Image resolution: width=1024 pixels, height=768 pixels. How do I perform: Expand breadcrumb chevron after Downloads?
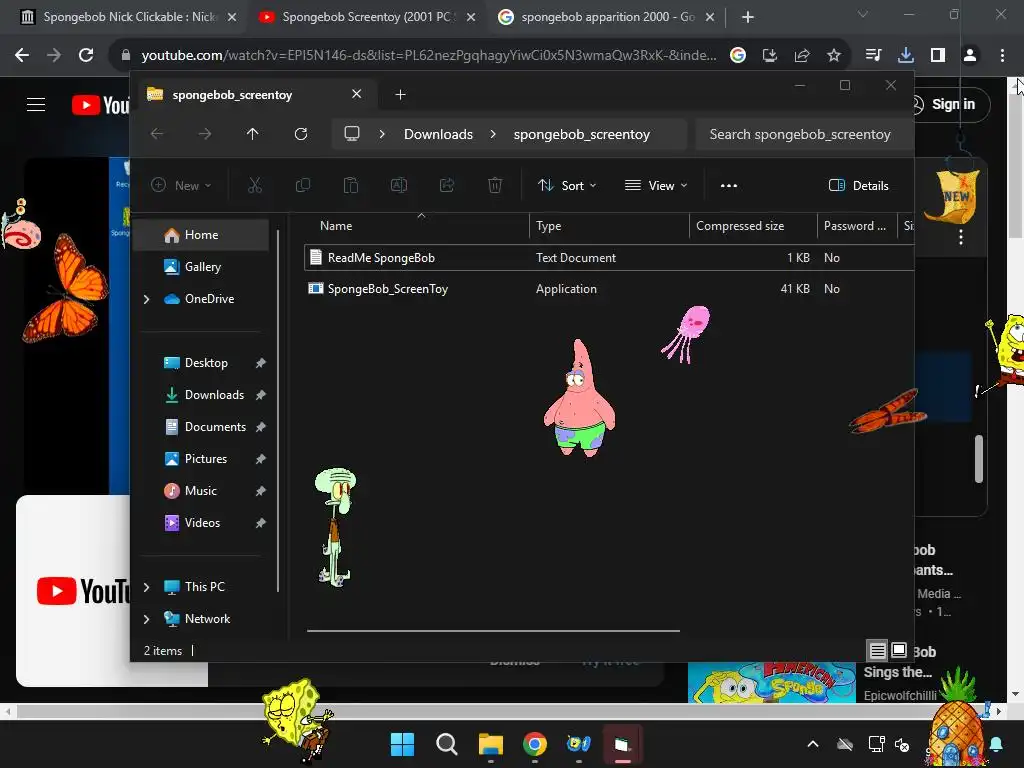[493, 134]
